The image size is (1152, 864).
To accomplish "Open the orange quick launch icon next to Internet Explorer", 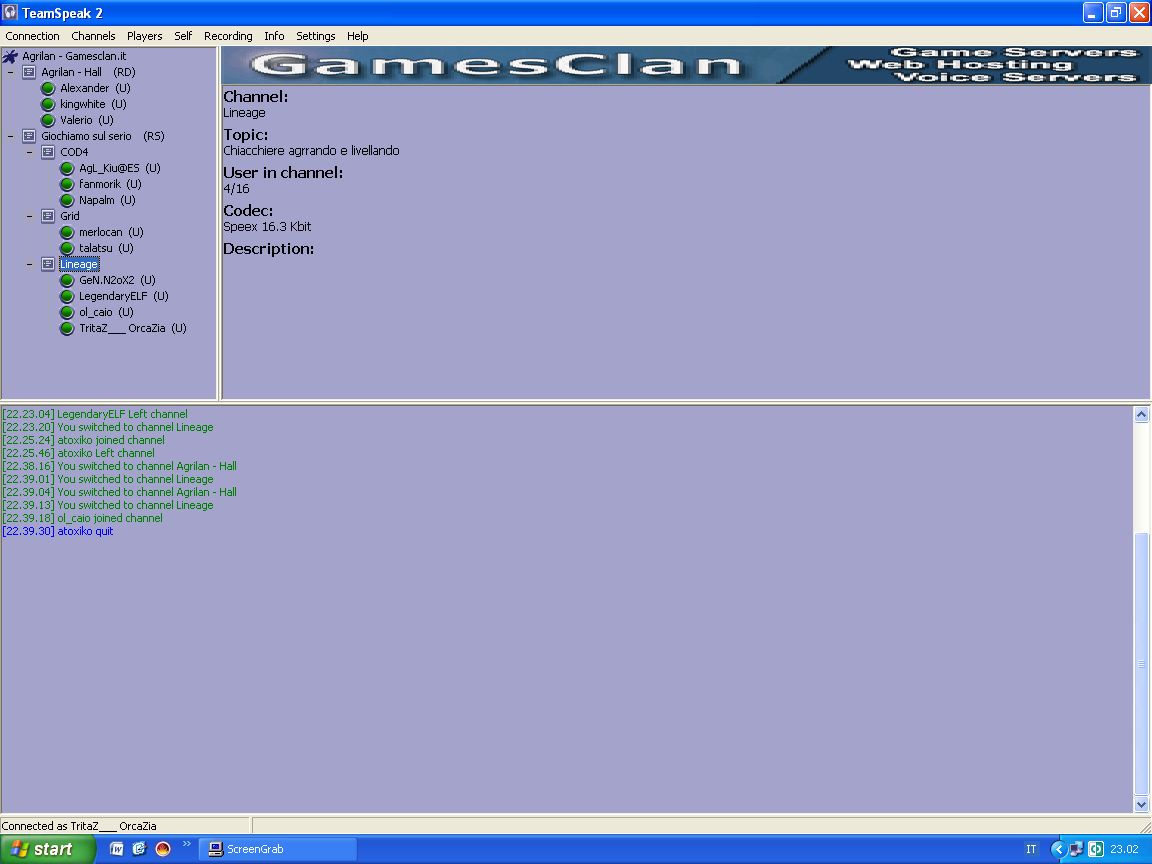I will 162,849.
